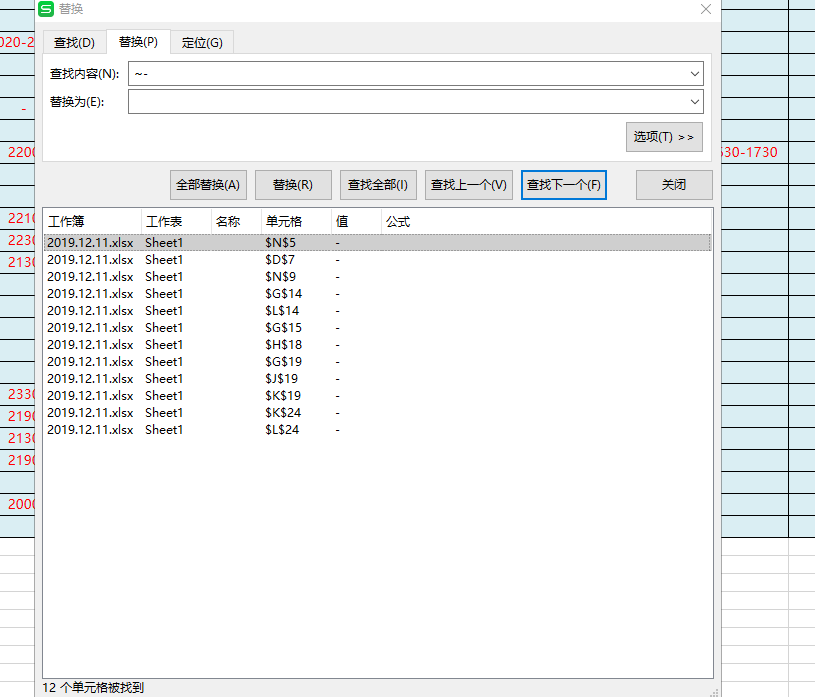Focus the 查找内容(N) input field

click(416, 74)
